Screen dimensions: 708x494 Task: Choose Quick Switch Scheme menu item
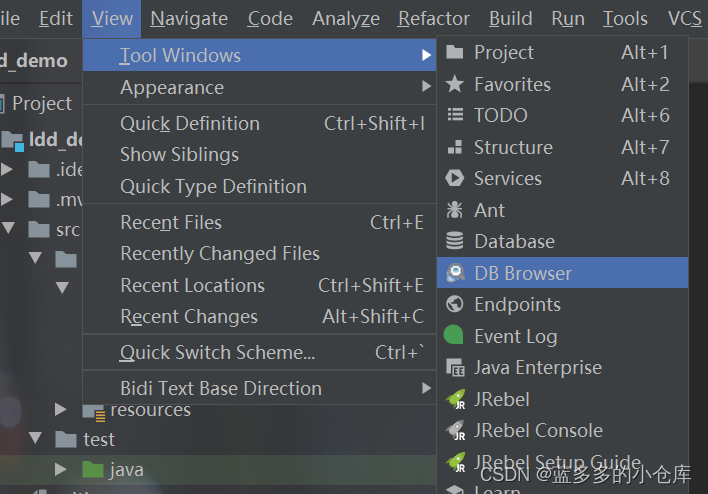point(260,352)
